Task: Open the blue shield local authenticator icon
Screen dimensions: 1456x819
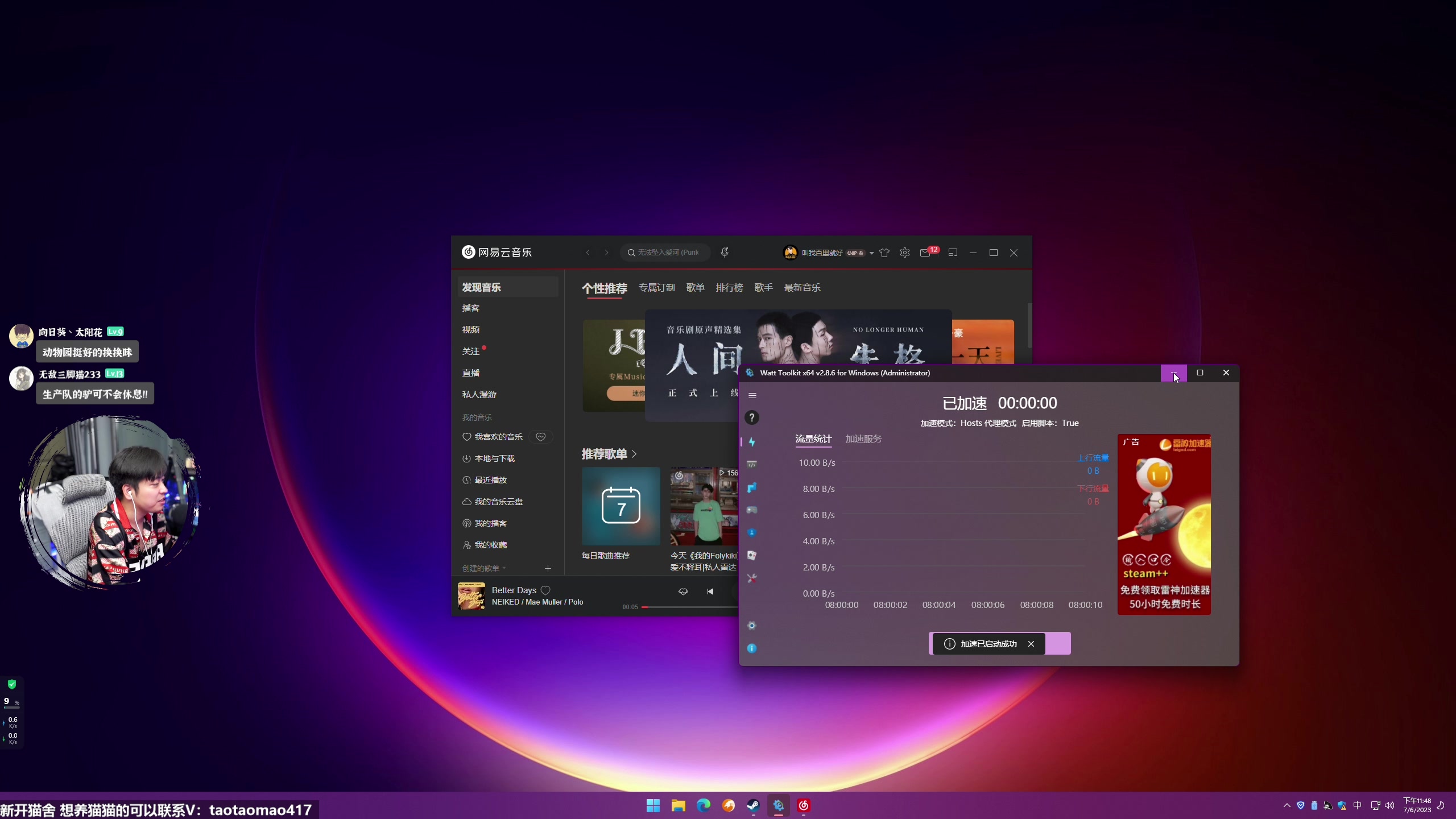Action: (x=752, y=533)
